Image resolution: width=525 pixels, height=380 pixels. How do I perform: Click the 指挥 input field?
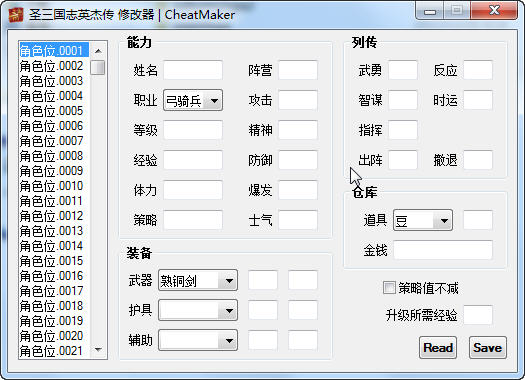[x=403, y=130]
